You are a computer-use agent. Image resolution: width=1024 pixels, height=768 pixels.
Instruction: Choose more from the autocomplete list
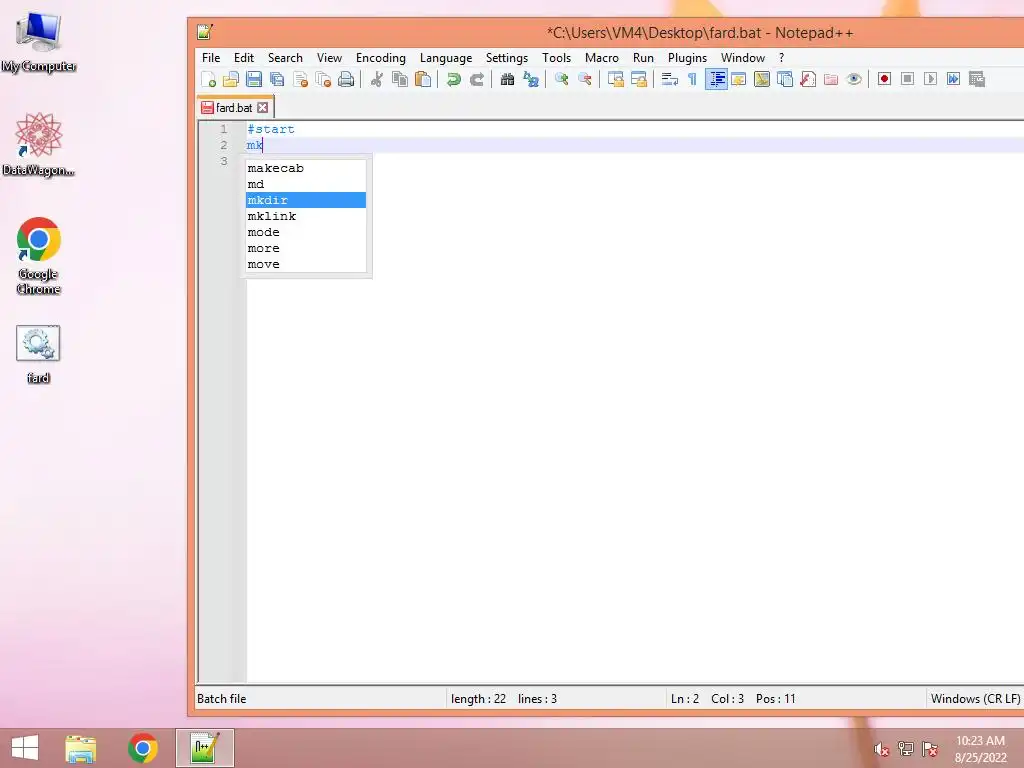click(x=306, y=248)
